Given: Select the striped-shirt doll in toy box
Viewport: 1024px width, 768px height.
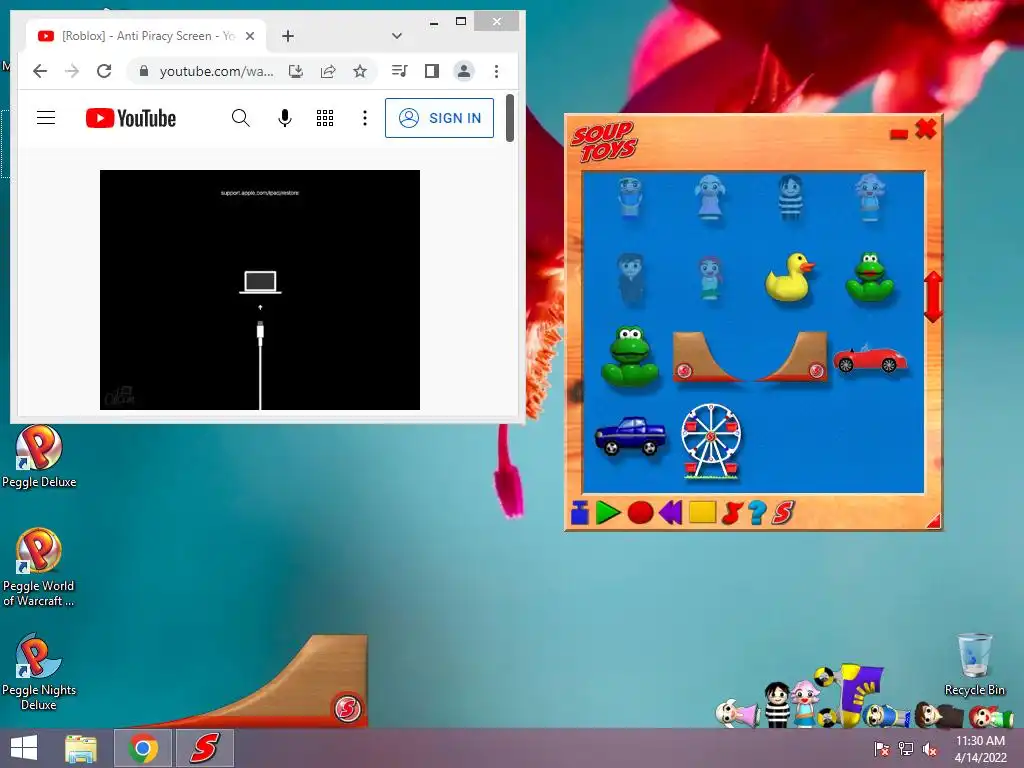Looking at the screenshot, I should point(790,197).
